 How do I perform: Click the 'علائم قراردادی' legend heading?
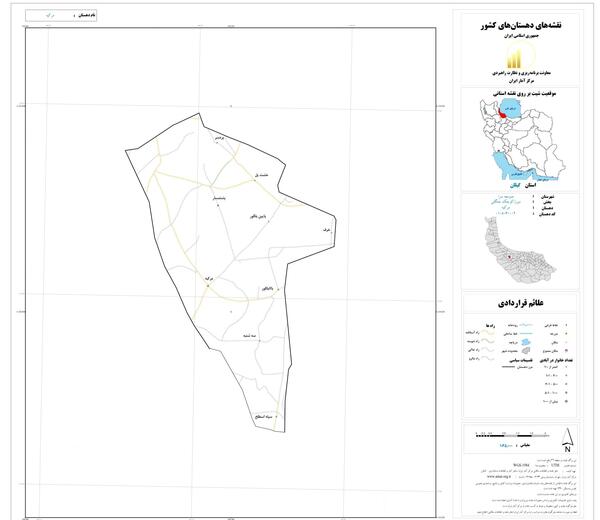tap(520, 303)
